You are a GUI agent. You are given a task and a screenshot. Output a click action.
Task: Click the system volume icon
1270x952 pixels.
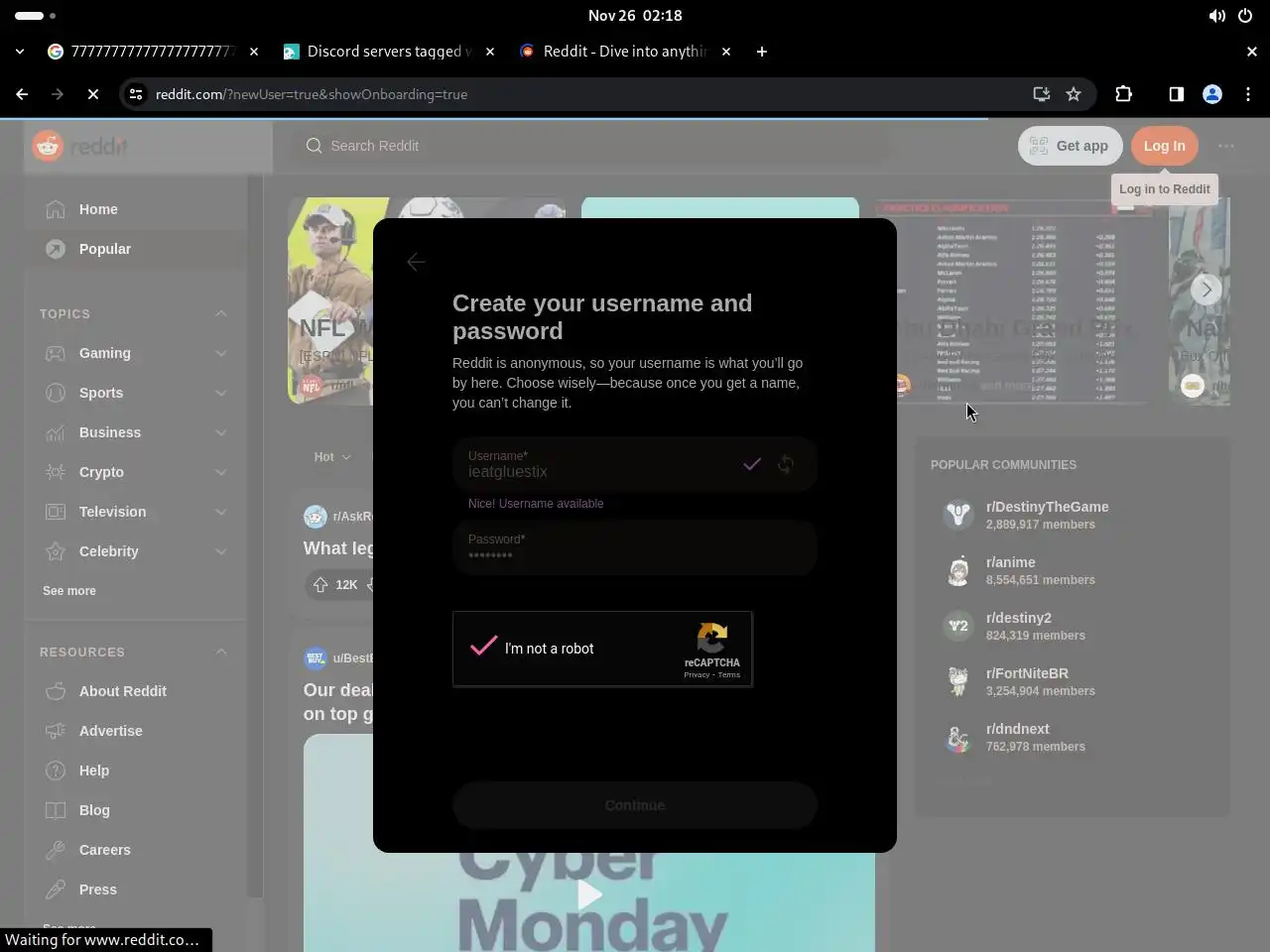(1216, 16)
